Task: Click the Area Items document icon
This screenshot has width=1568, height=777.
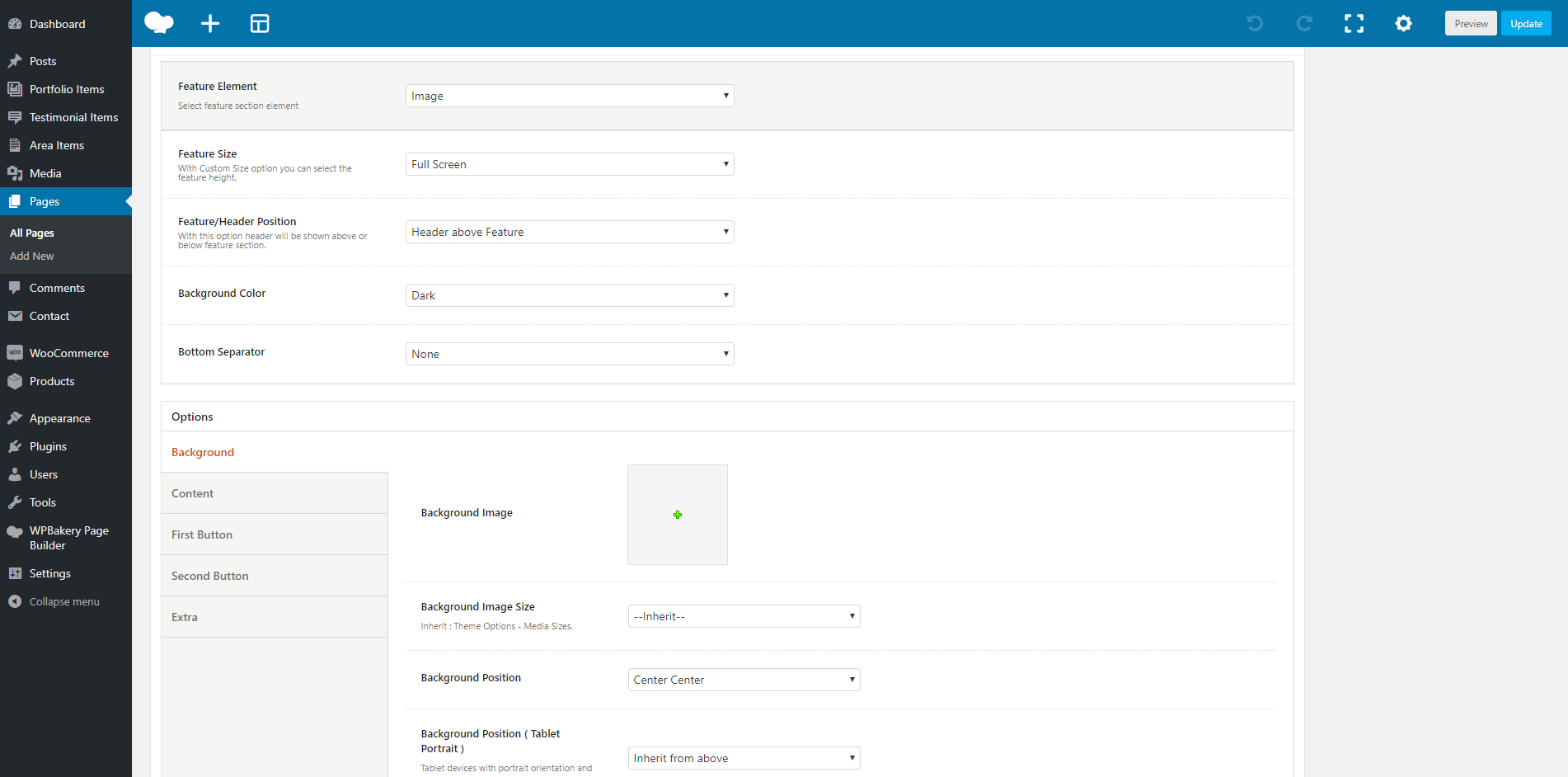Action: (x=15, y=145)
